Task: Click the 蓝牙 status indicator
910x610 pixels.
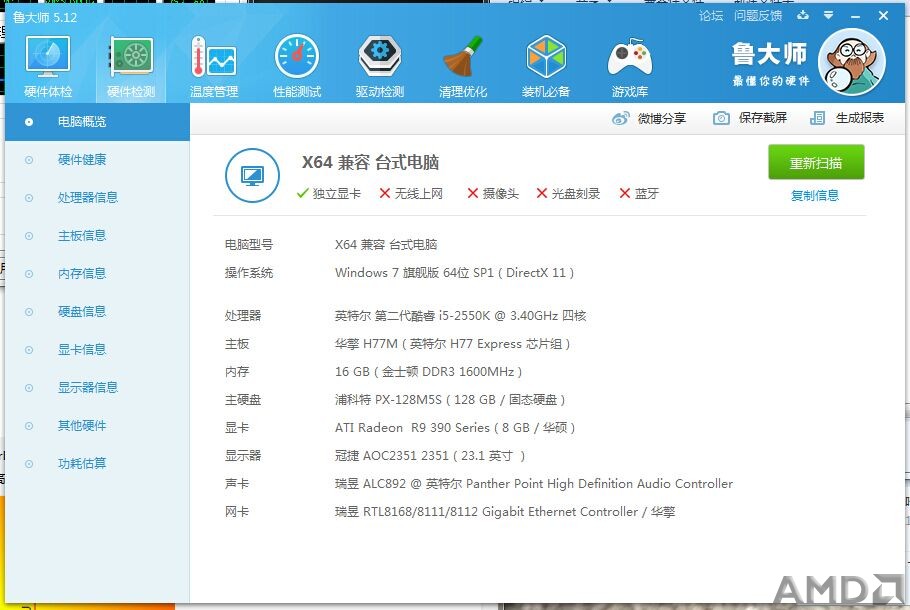Action: 639,193
